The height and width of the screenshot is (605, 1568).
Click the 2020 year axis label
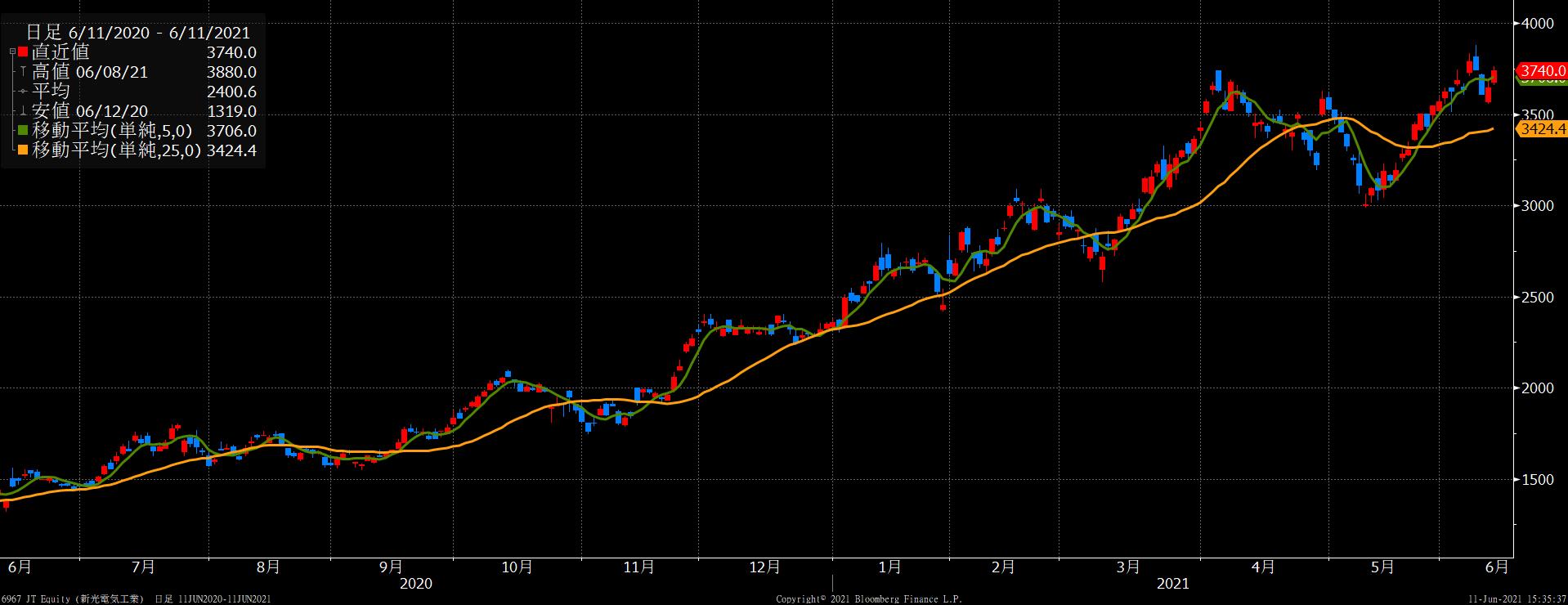[415, 584]
